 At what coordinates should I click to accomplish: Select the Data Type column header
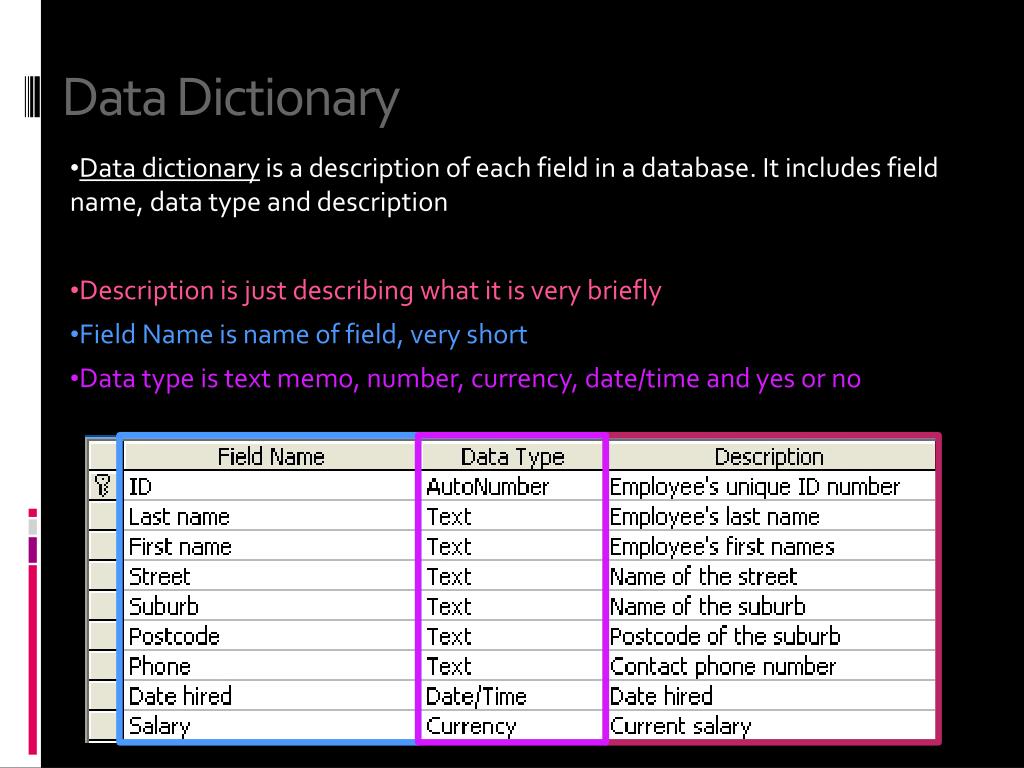point(512,456)
